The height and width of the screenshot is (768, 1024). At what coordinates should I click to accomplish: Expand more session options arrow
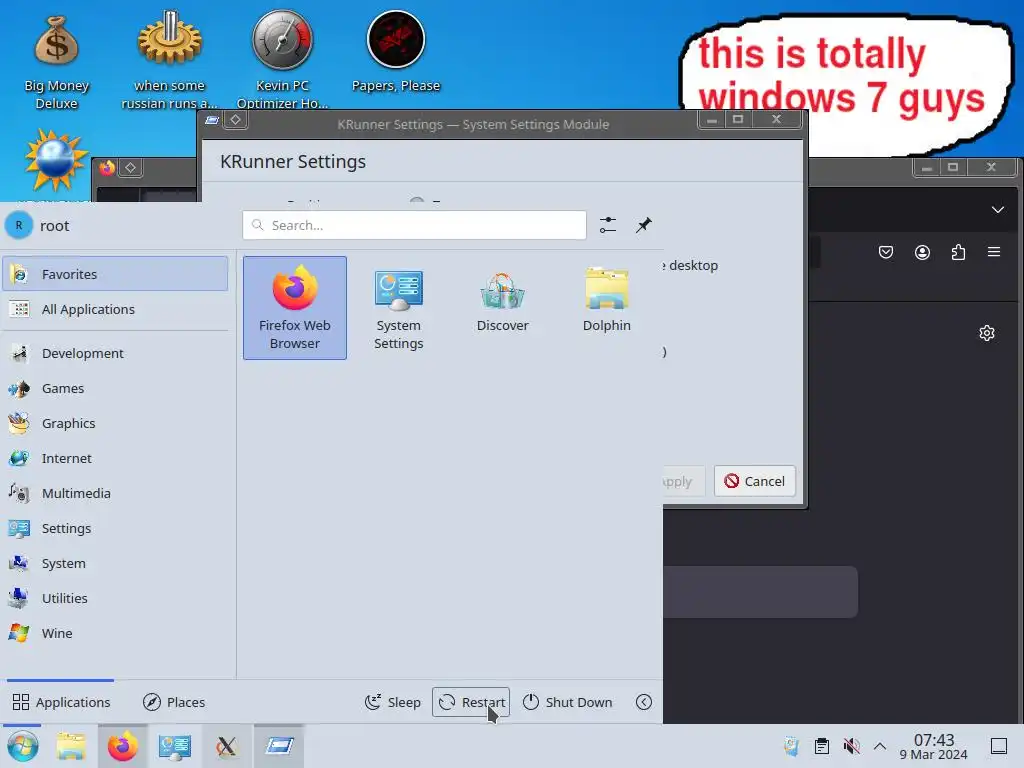coord(644,702)
